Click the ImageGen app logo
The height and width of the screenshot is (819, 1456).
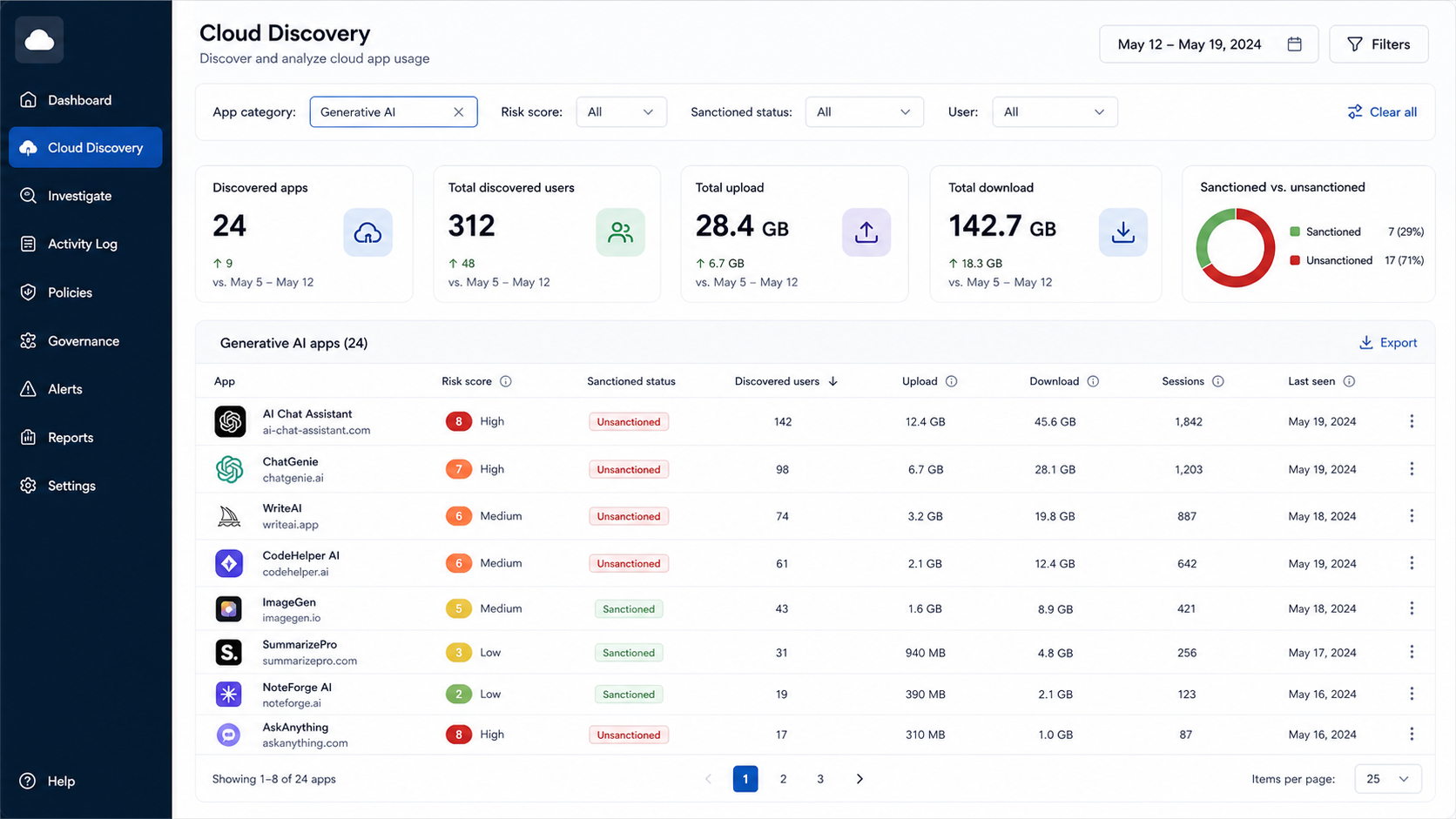[229, 609]
